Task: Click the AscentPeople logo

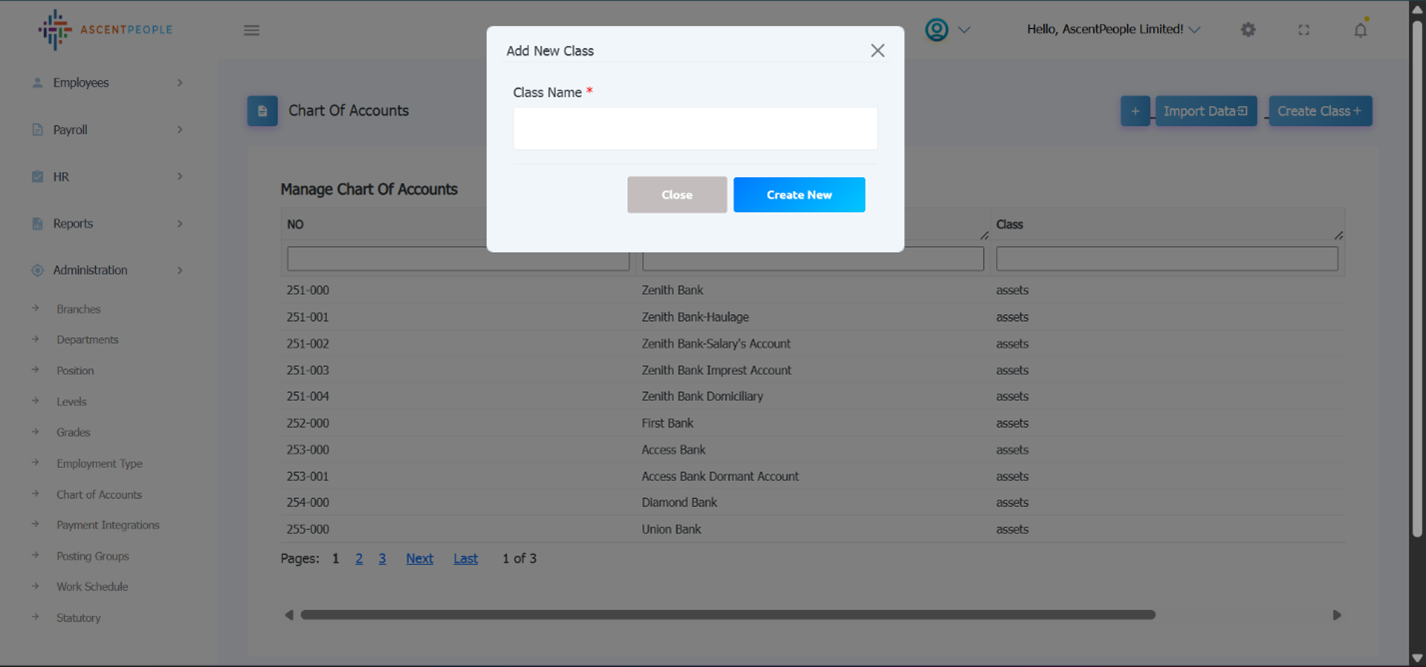Action: tap(105, 30)
